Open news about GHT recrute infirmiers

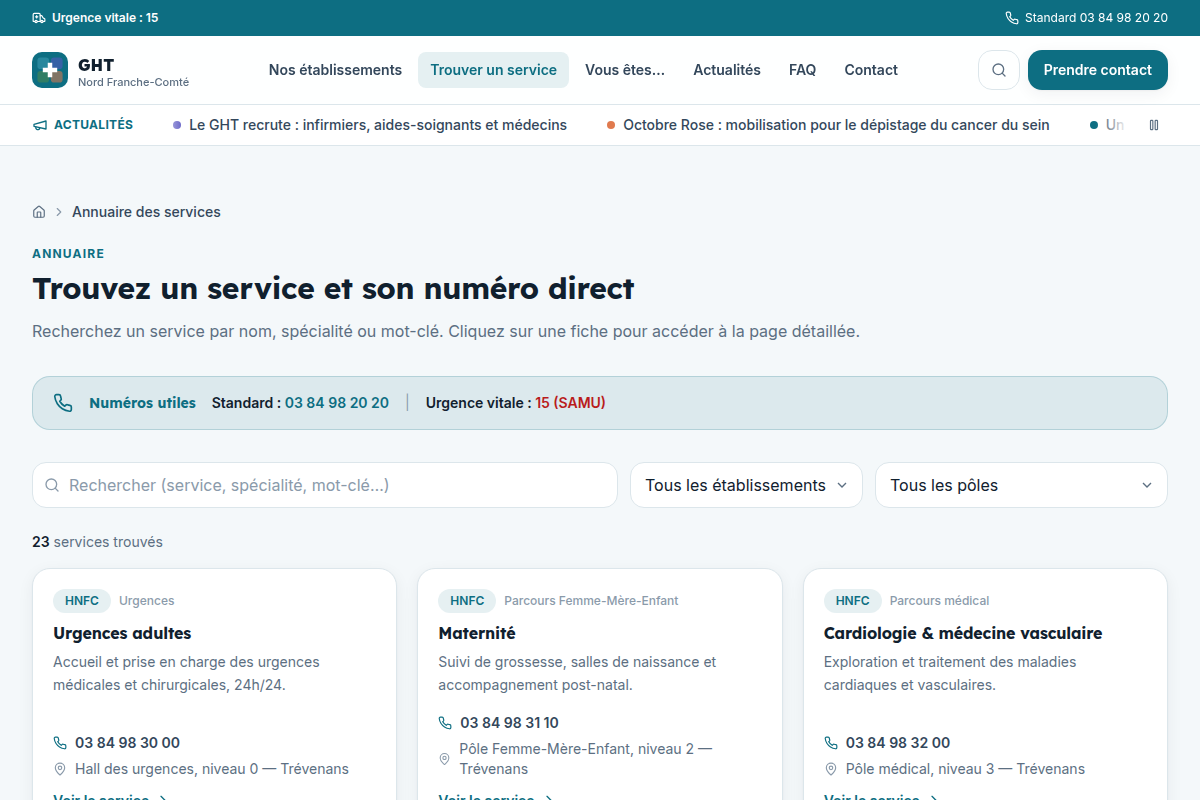[x=370, y=125]
